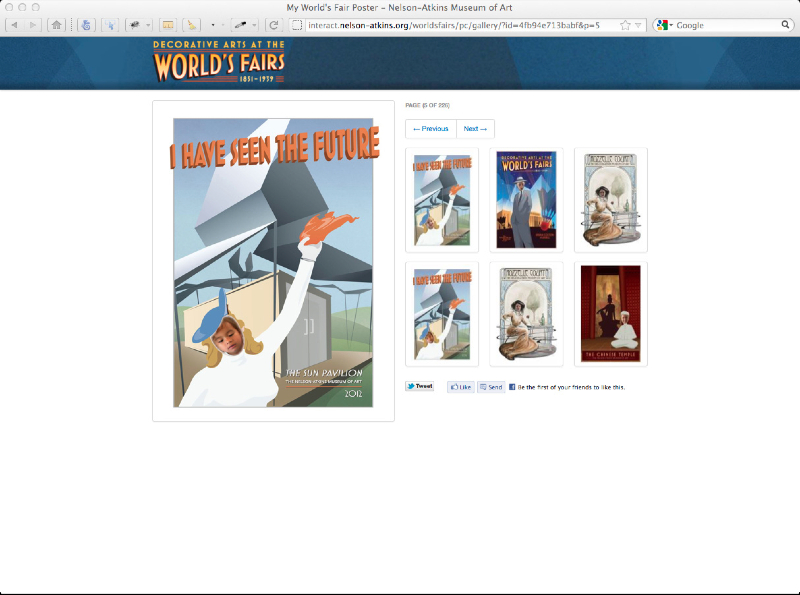
Task: Select the red Chinese Temple poster thumbnail
Action: point(611,314)
